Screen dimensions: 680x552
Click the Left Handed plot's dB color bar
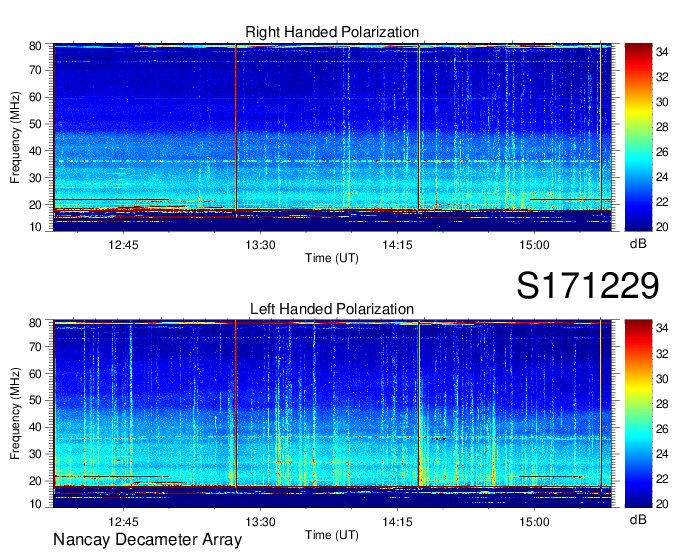pos(638,414)
